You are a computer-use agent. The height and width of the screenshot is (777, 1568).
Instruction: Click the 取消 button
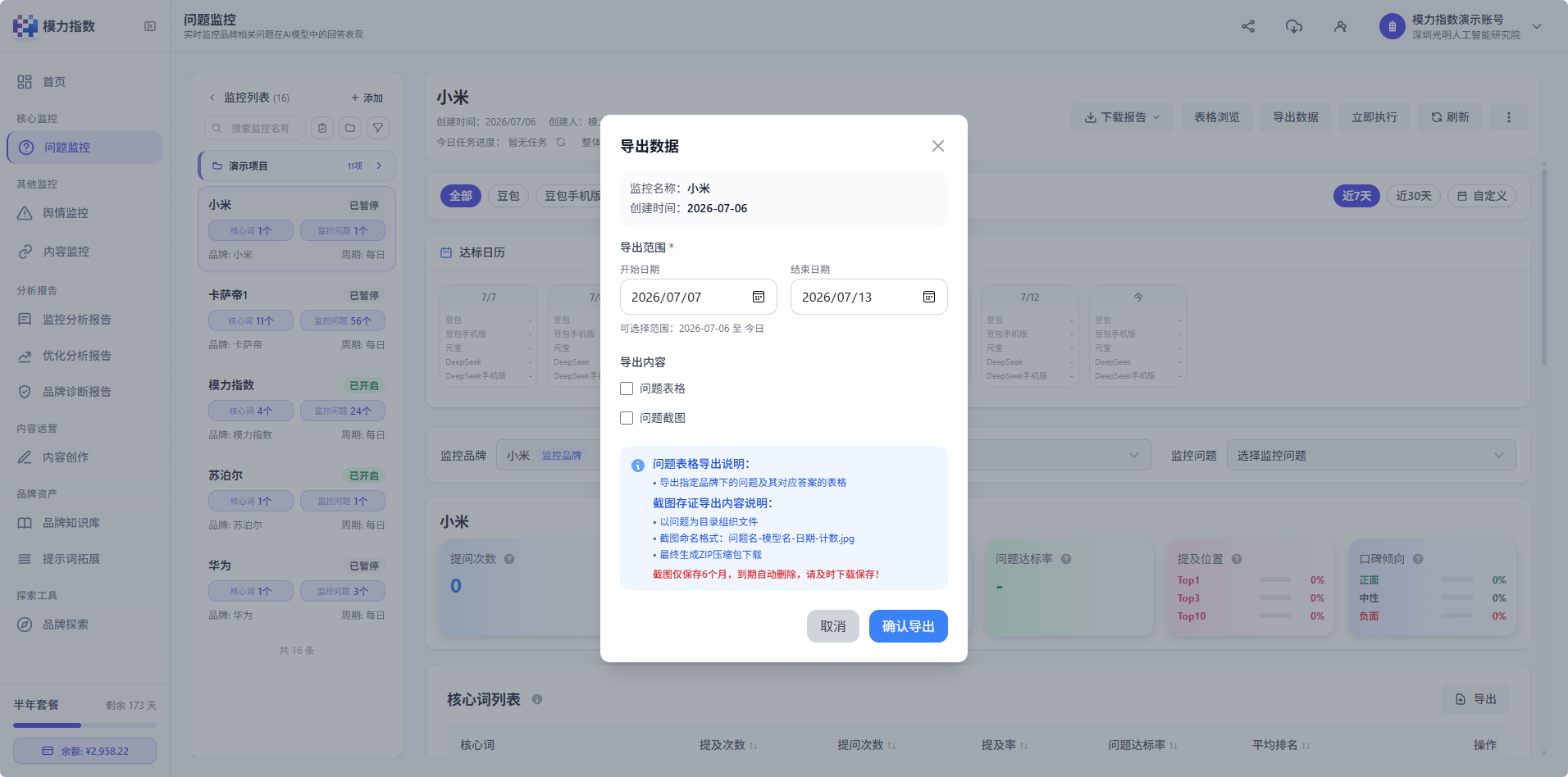(x=832, y=626)
